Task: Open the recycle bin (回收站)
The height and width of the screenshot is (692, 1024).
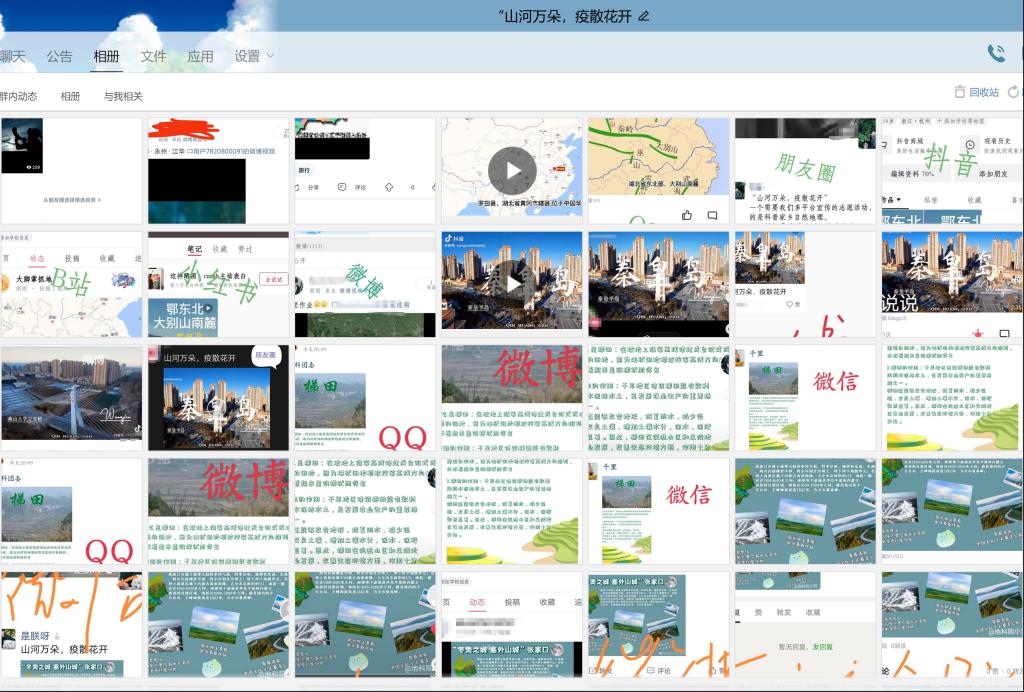Action: 976,92
